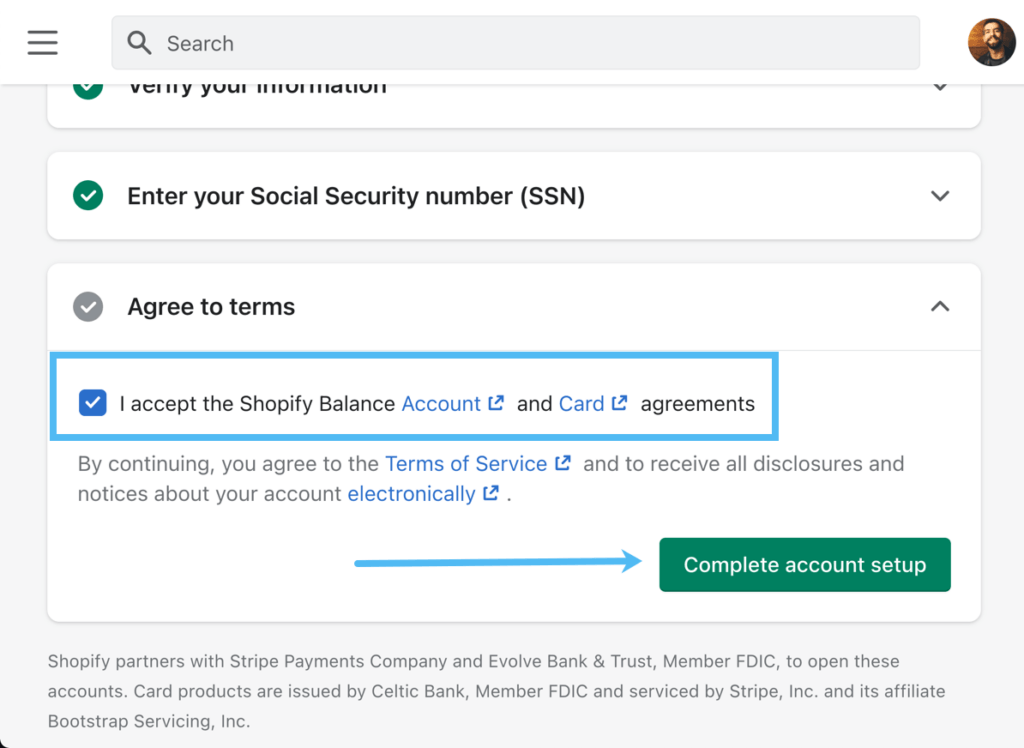Viewport: 1024px width, 748px height.
Task: Click the search magnifier icon
Action: pos(140,43)
